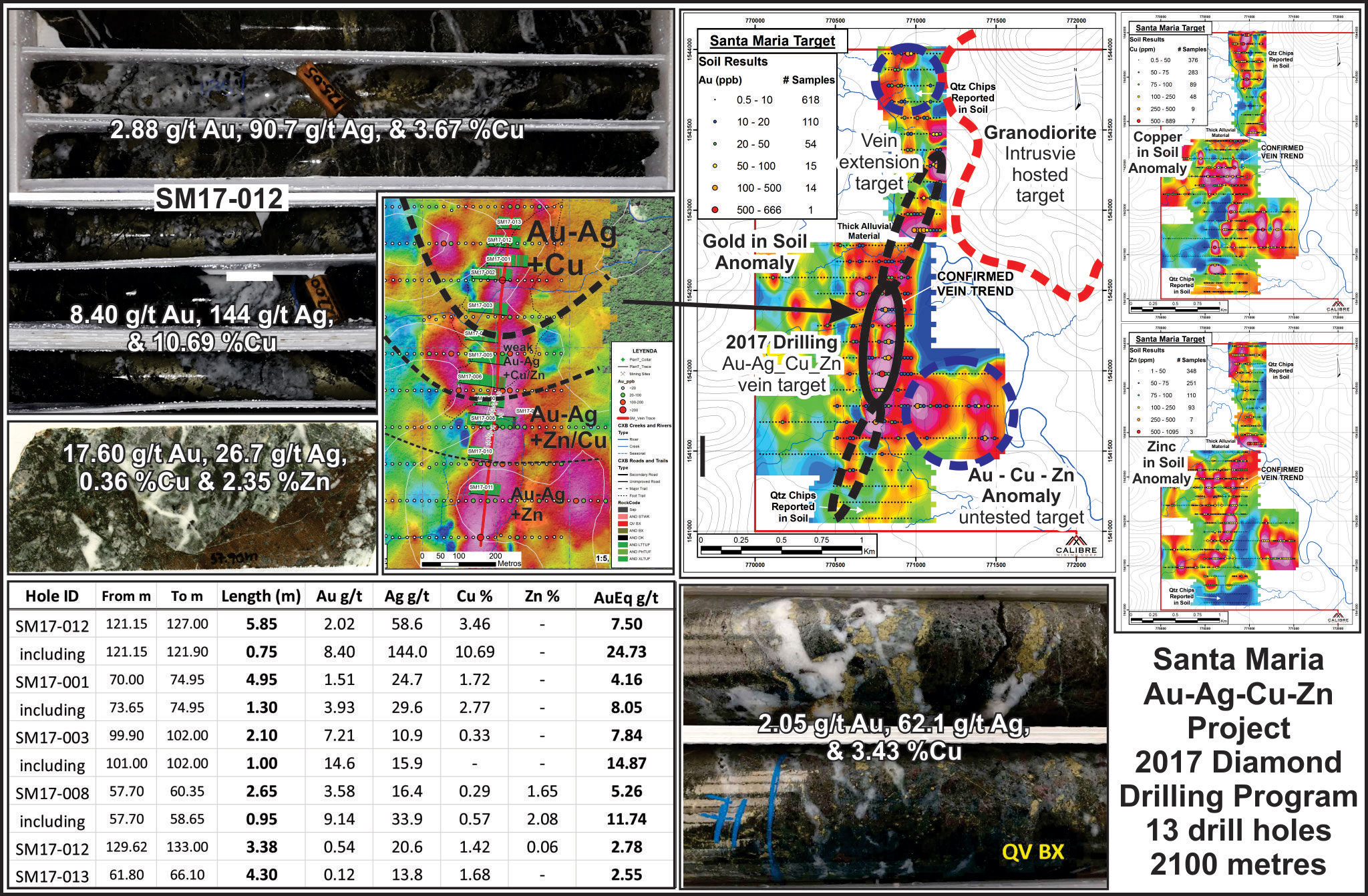Click the north arrow on the copper soil map
This screenshot has width=1368, height=896.
pyautogui.click(x=1338, y=53)
